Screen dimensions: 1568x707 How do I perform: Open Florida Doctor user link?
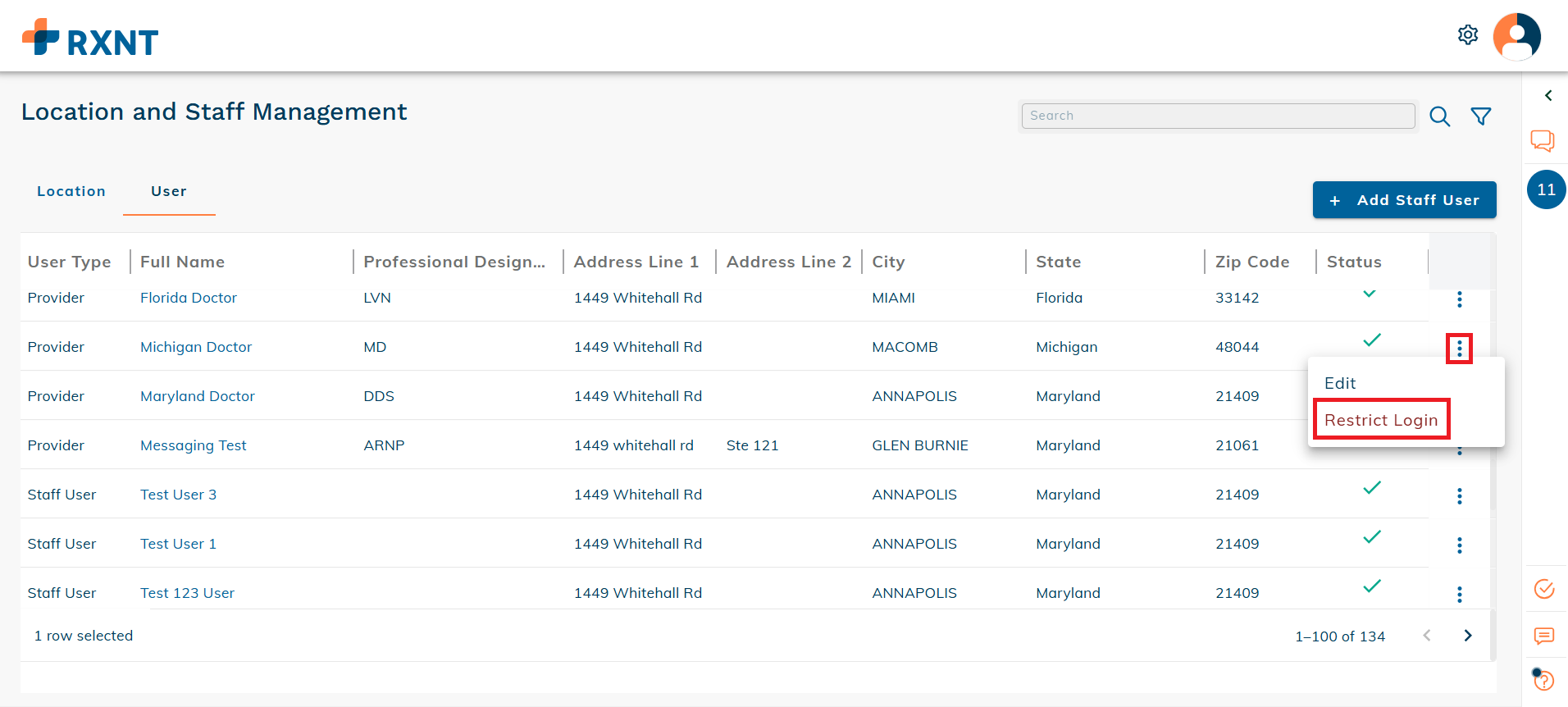click(x=189, y=298)
